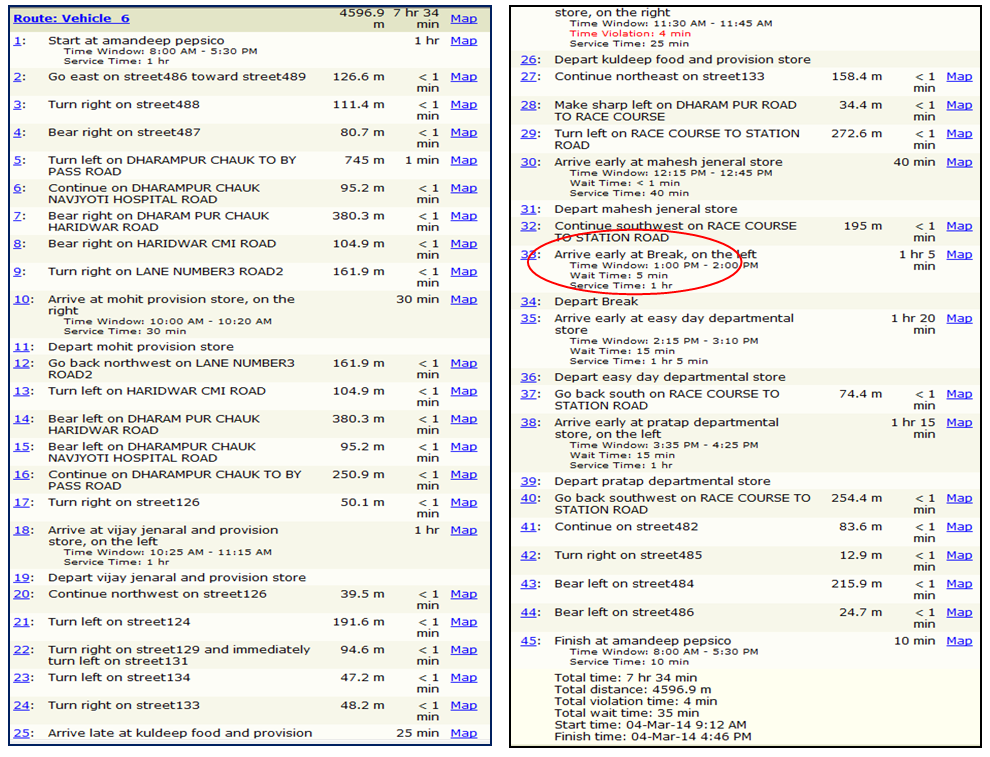Image resolution: width=990 pixels, height=757 pixels.
Task: Click step 1 number link
Action: point(19,41)
